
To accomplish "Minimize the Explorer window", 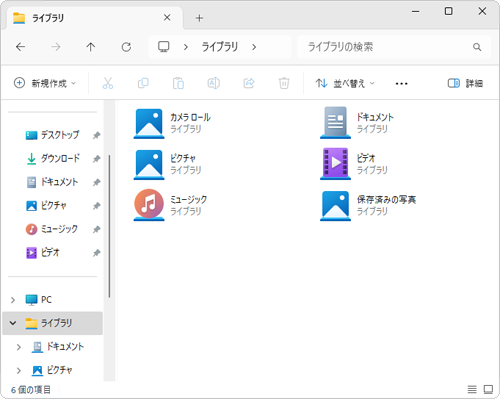I will (x=415, y=11).
